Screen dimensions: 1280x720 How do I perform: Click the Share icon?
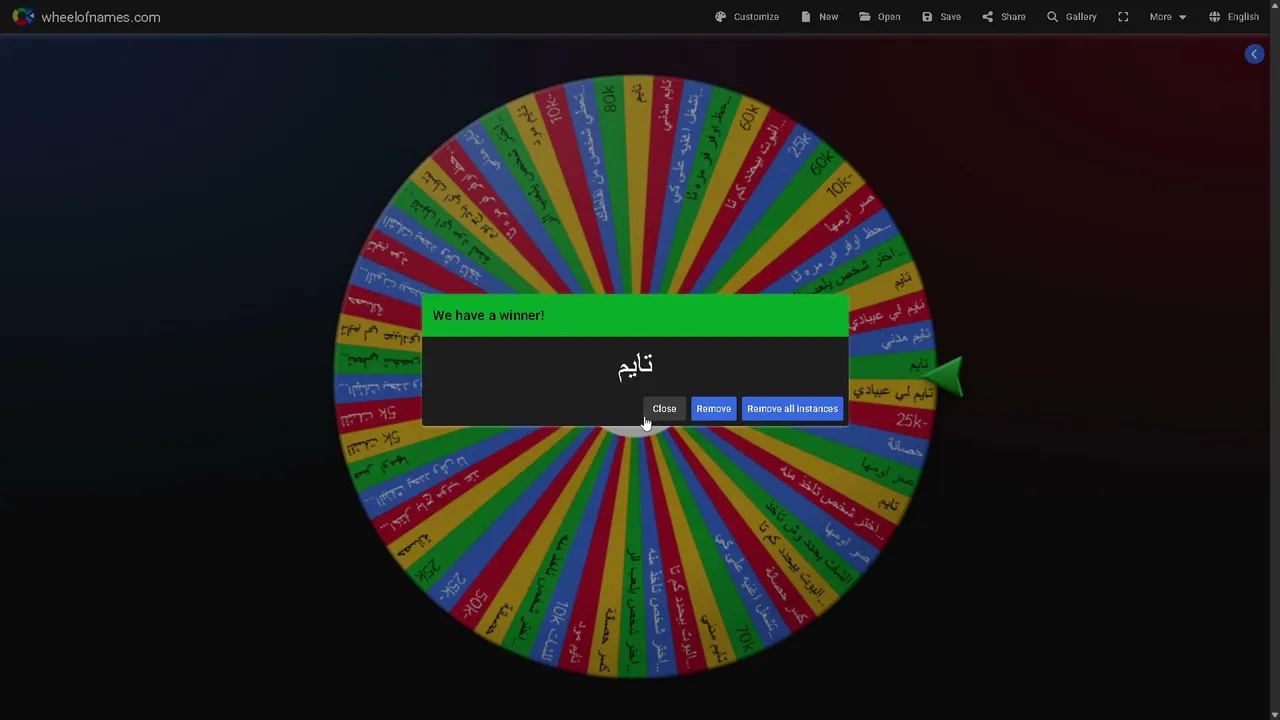pos(987,17)
